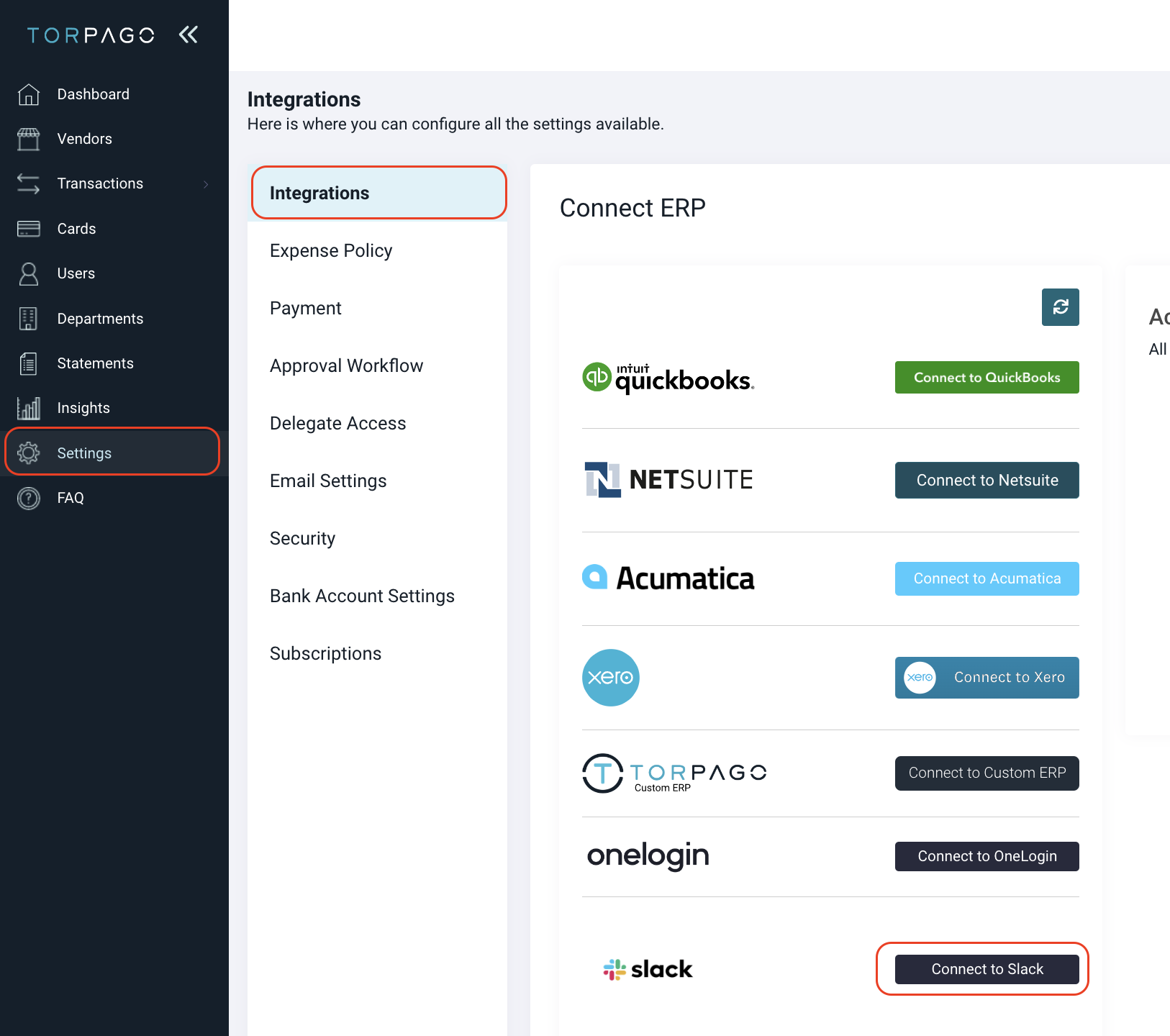Click the Torpago logo in sidebar
Image resolution: width=1170 pixels, height=1036 pixels.
(91, 35)
